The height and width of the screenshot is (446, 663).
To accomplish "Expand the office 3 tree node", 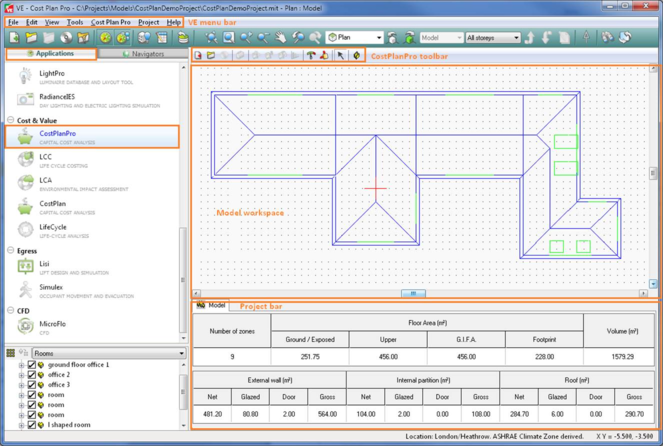I will pos(21,385).
